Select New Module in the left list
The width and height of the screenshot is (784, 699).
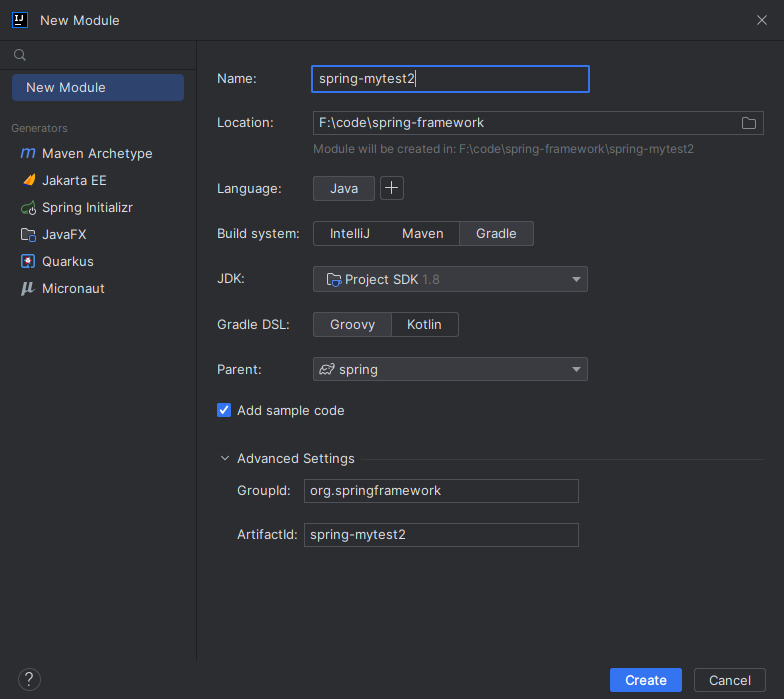click(x=98, y=88)
